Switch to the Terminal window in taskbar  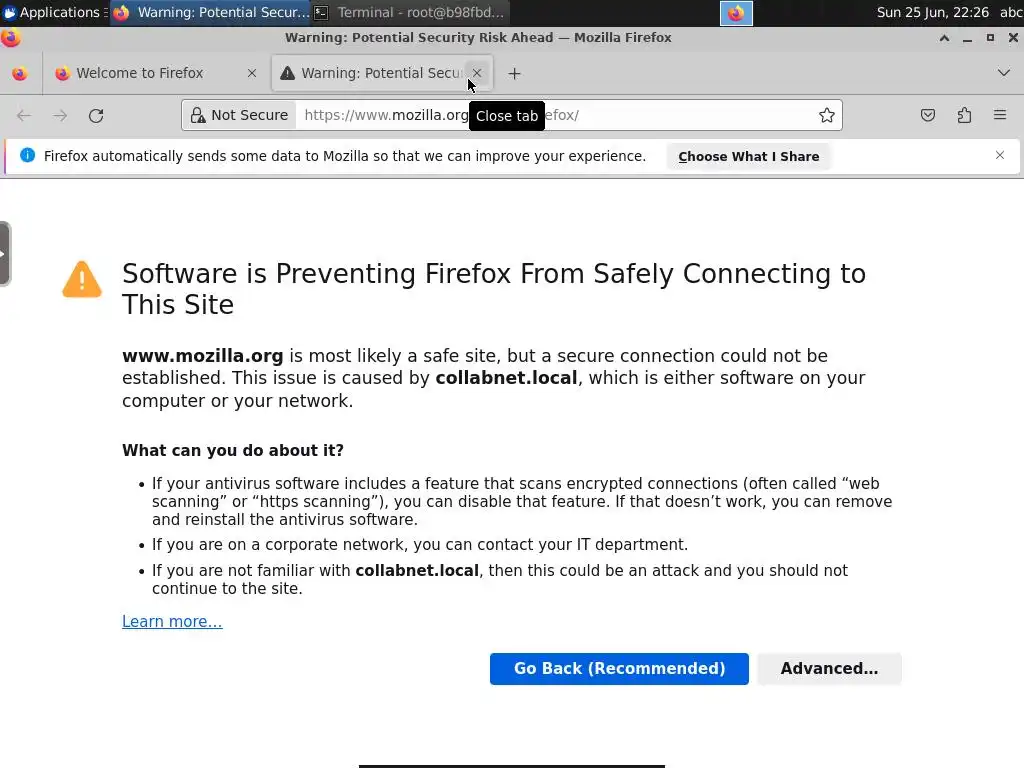410,12
